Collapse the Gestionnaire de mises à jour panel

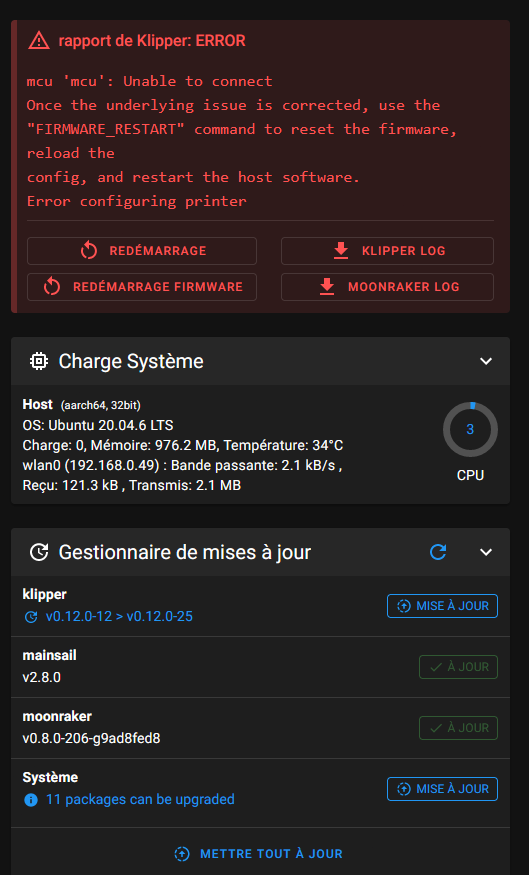(486, 552)
